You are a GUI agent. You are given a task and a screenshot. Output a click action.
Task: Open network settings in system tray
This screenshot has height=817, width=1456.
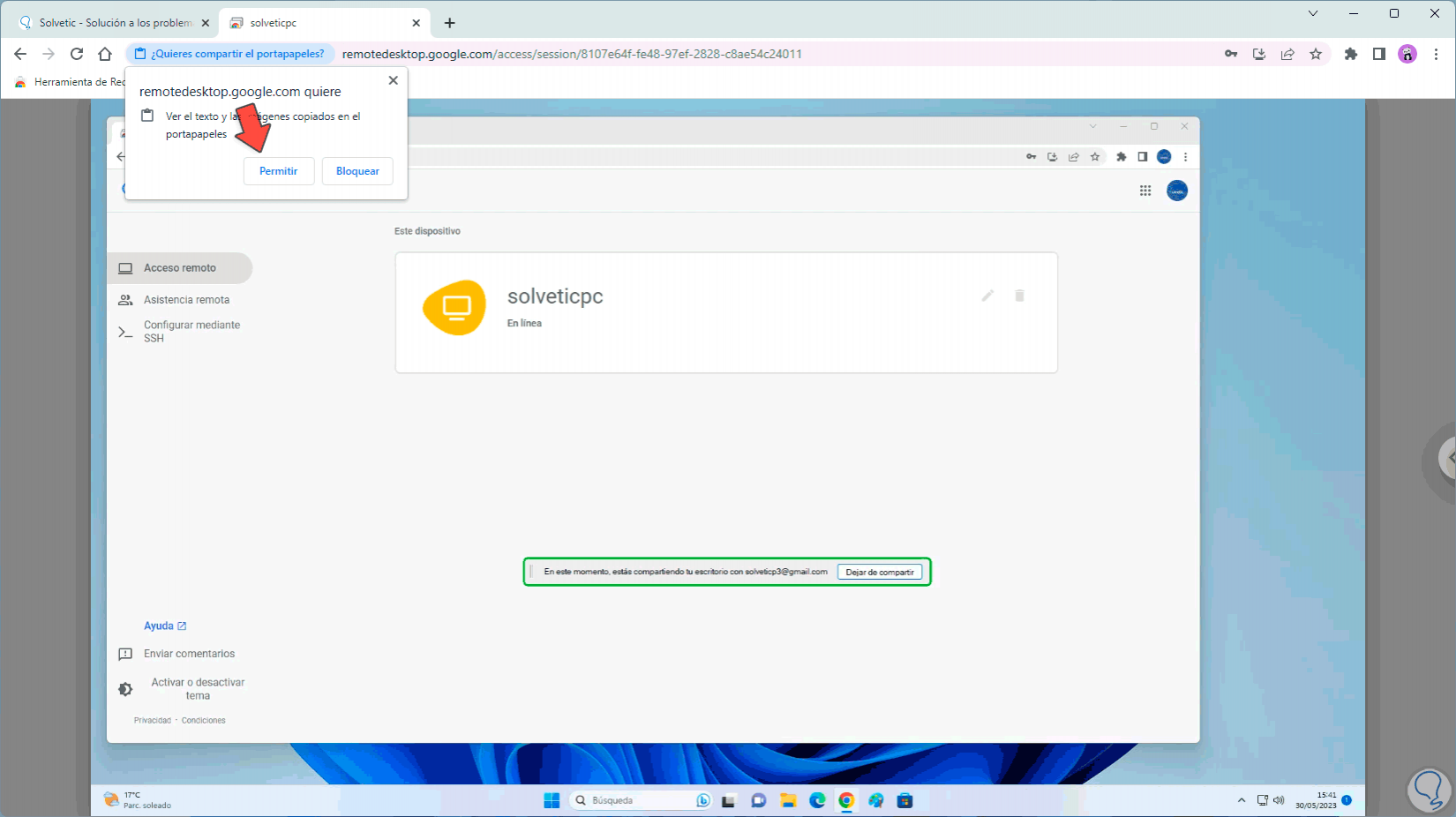click(x=1263, y=800)
